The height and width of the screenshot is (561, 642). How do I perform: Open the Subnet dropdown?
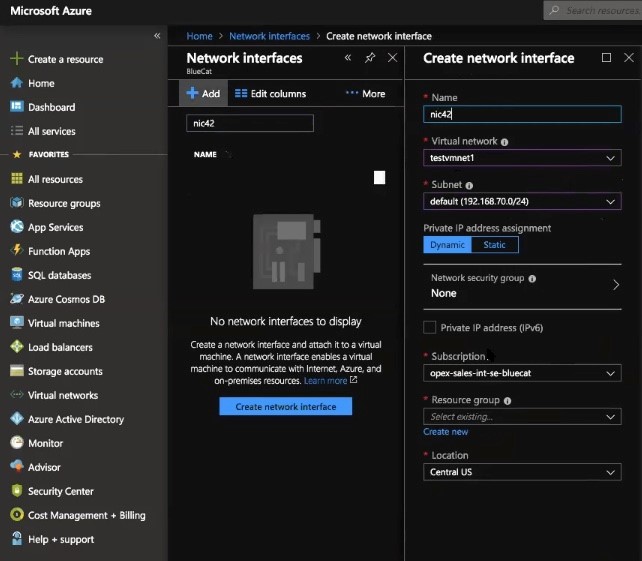pyautogui.click(x=522, y=201)
